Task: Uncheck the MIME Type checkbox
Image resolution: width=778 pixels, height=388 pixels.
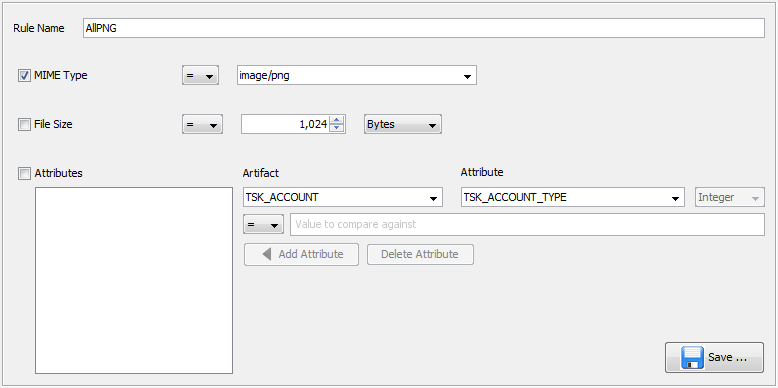Action: [24, 76]
